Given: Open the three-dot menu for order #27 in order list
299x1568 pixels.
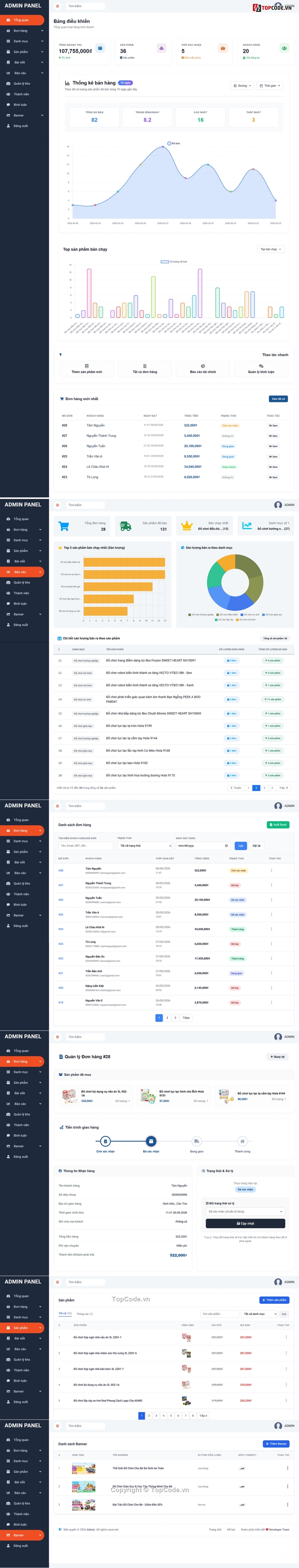Looking at the screenshot, I should 271,885.
